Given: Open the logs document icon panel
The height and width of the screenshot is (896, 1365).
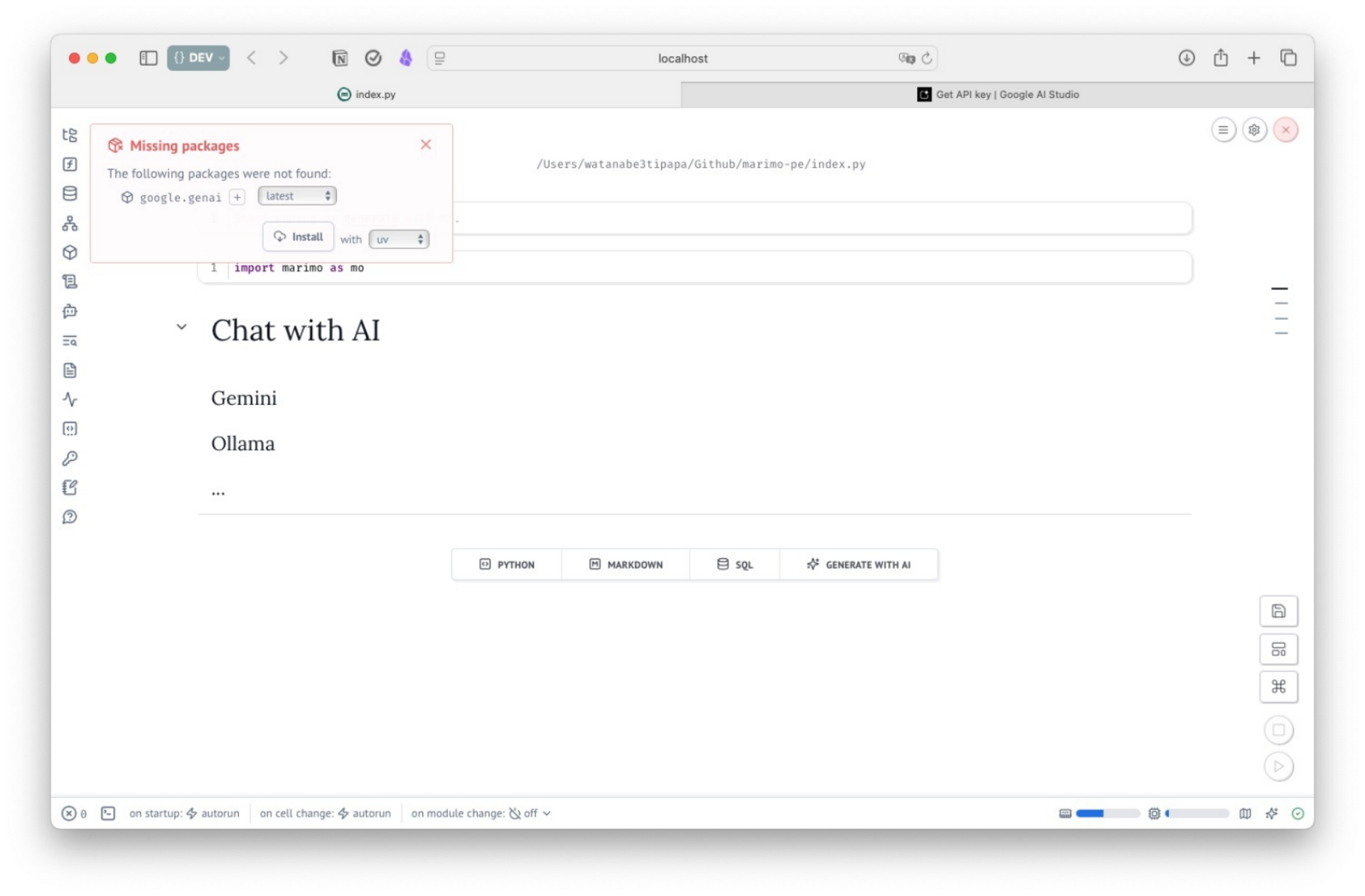Looking at the screenshot, I should pyautogui.click(x=70, y=370).
